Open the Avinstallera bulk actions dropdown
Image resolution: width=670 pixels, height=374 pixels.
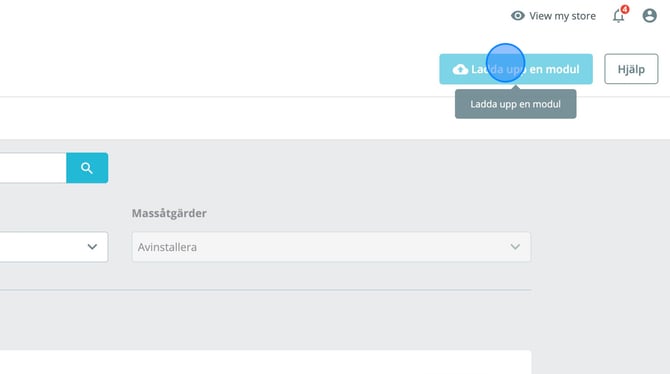tap(331, 247)
